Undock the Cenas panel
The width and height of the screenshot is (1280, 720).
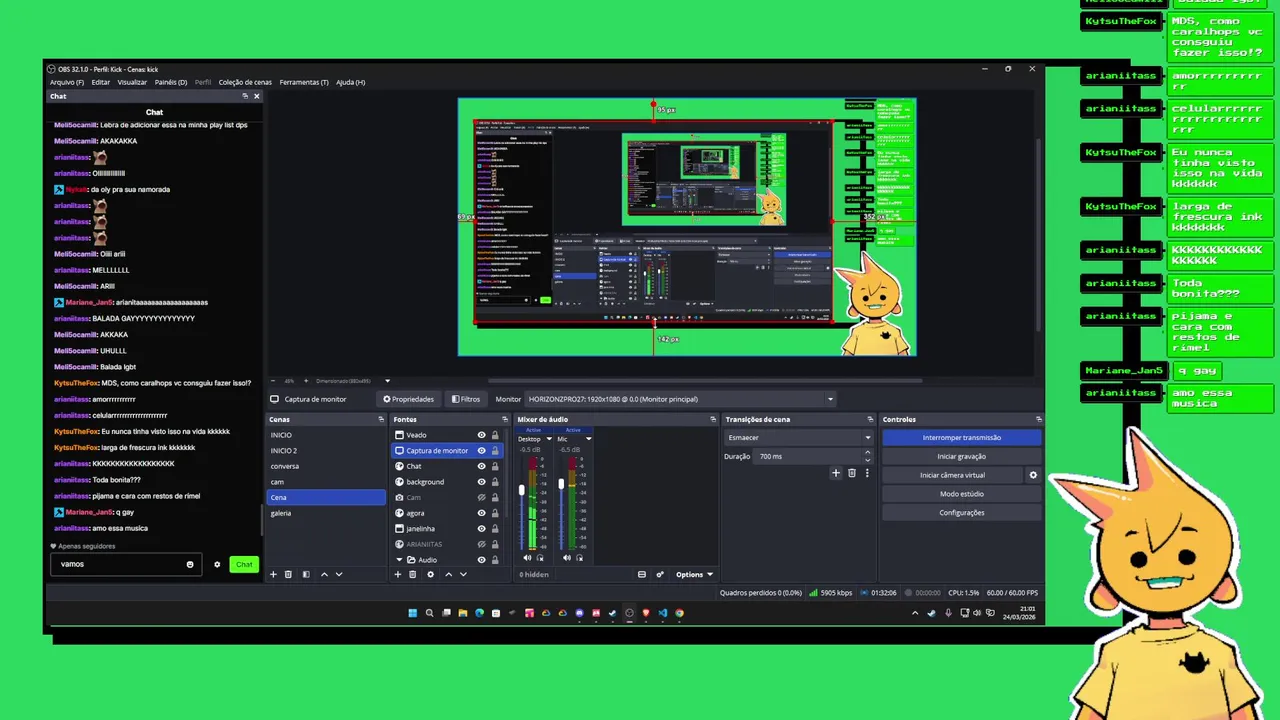click(381, 419)
